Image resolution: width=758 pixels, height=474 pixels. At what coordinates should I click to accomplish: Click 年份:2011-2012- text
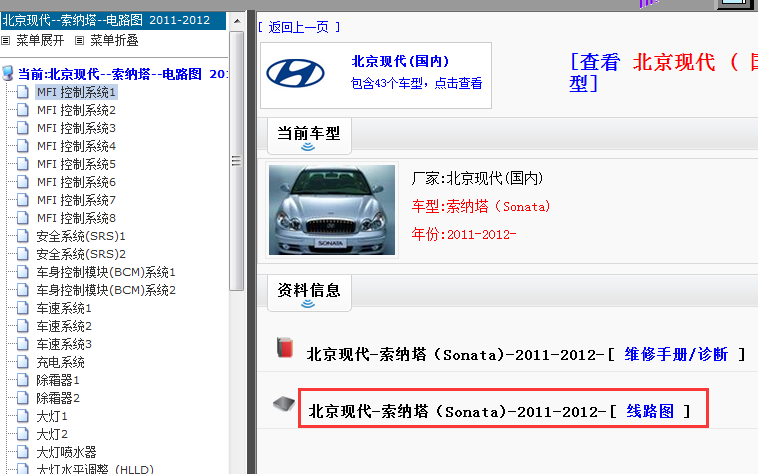click(x=464, y=235)
